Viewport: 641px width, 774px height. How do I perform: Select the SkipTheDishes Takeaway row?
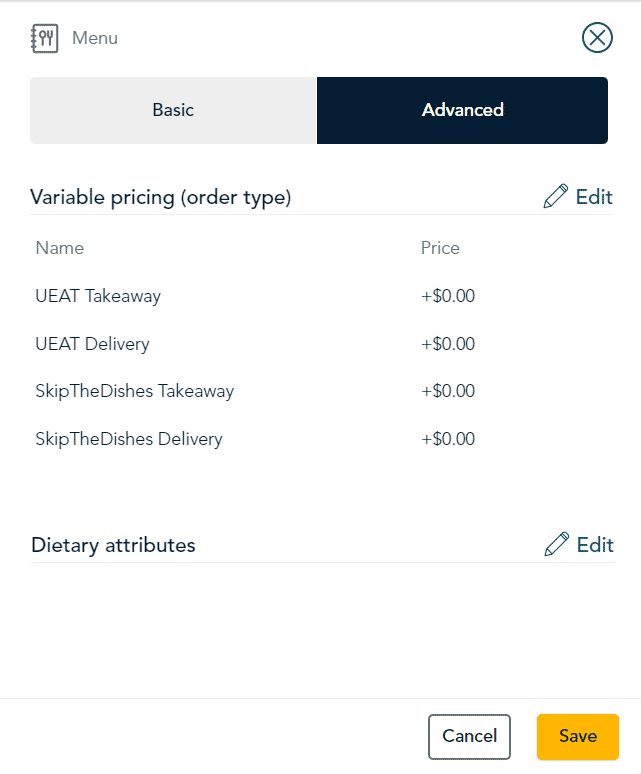(321, 391)
